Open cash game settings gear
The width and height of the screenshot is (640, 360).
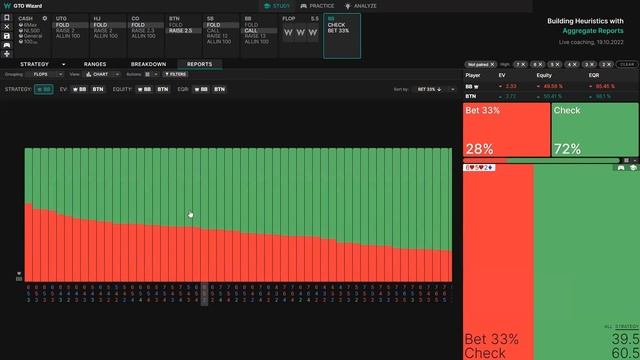point(45,18)
